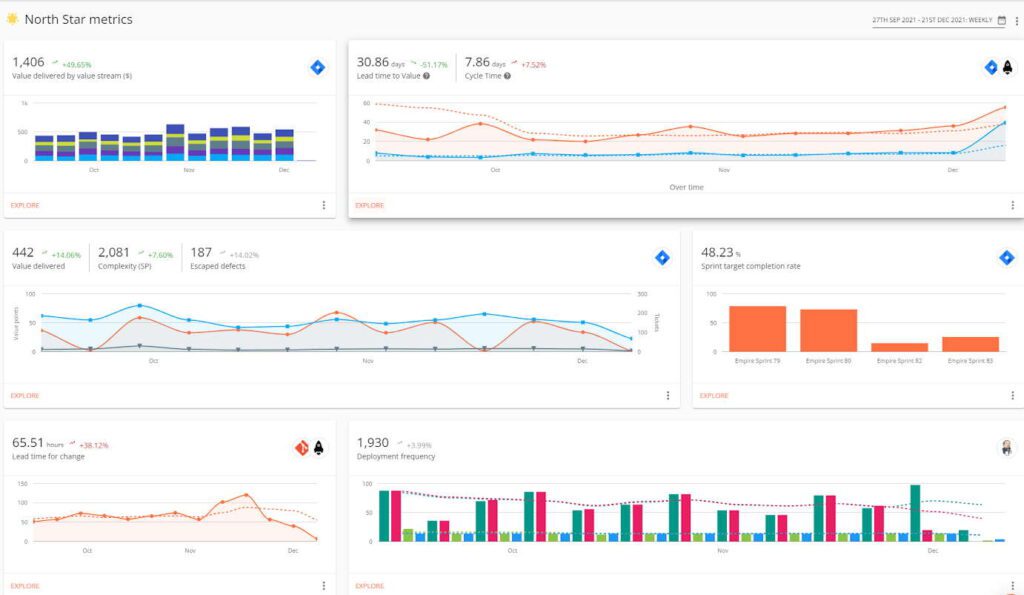This screenshot has height=595, width=1024.
Task: Click the Jira icon on Sprint target completion card
Action: point(1006,258)
